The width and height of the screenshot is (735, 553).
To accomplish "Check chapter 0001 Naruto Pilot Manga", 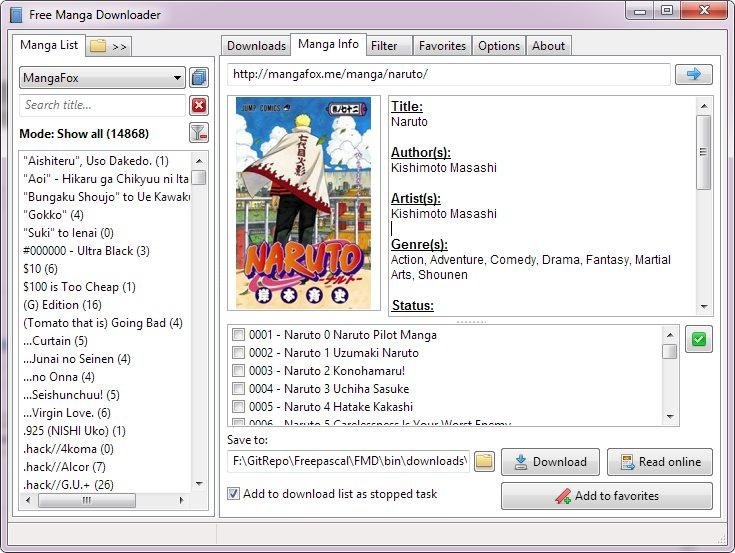I will [x=238, y=335].
